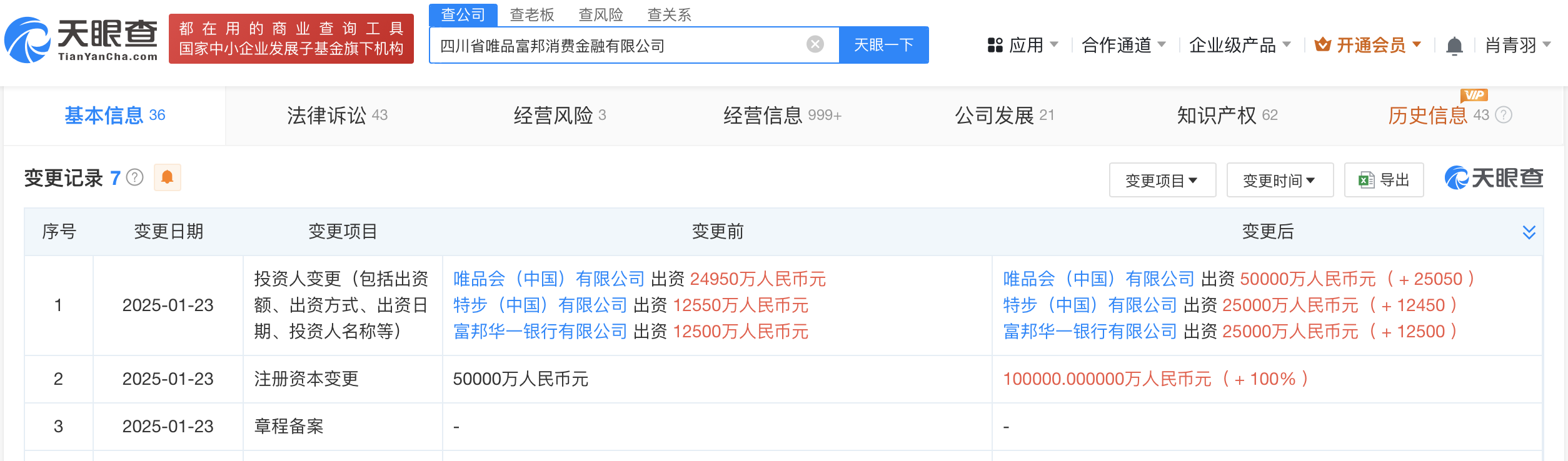The height and width of the screenshot is (461, 1568).
Task: Open 富邦华一银行有限公司 link in 变更后
Action: 1090,331
